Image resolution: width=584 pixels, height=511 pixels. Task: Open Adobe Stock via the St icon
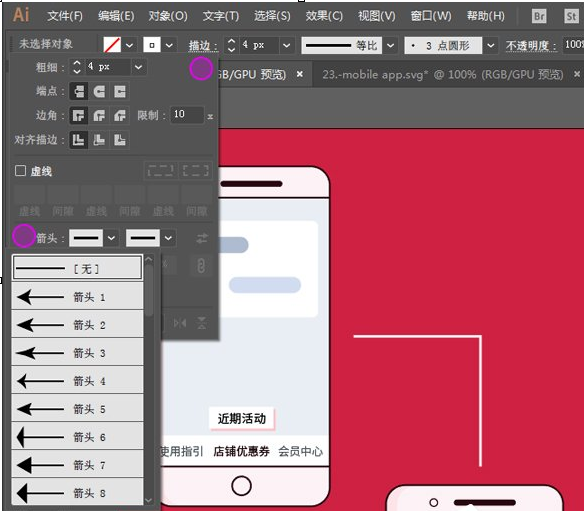pos(571,16)
